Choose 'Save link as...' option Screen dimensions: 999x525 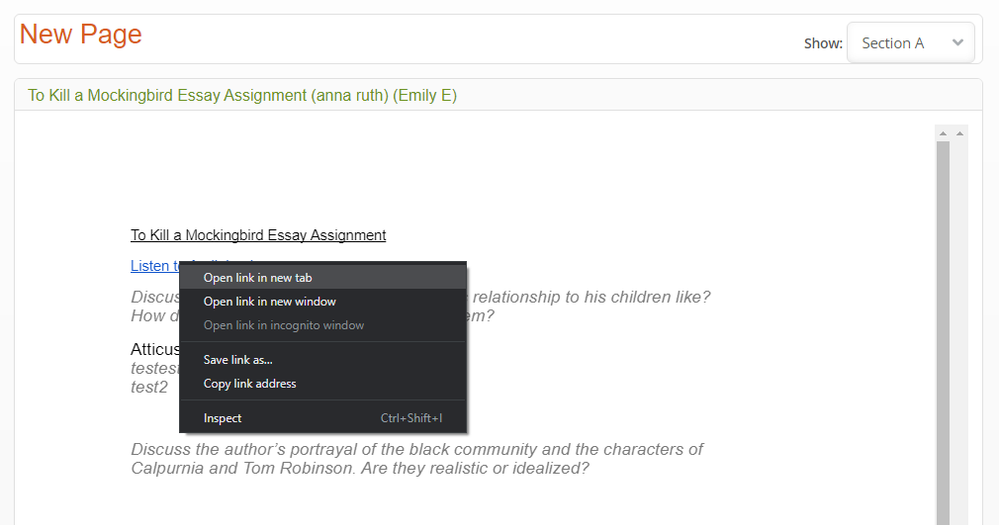coord(323,360)
